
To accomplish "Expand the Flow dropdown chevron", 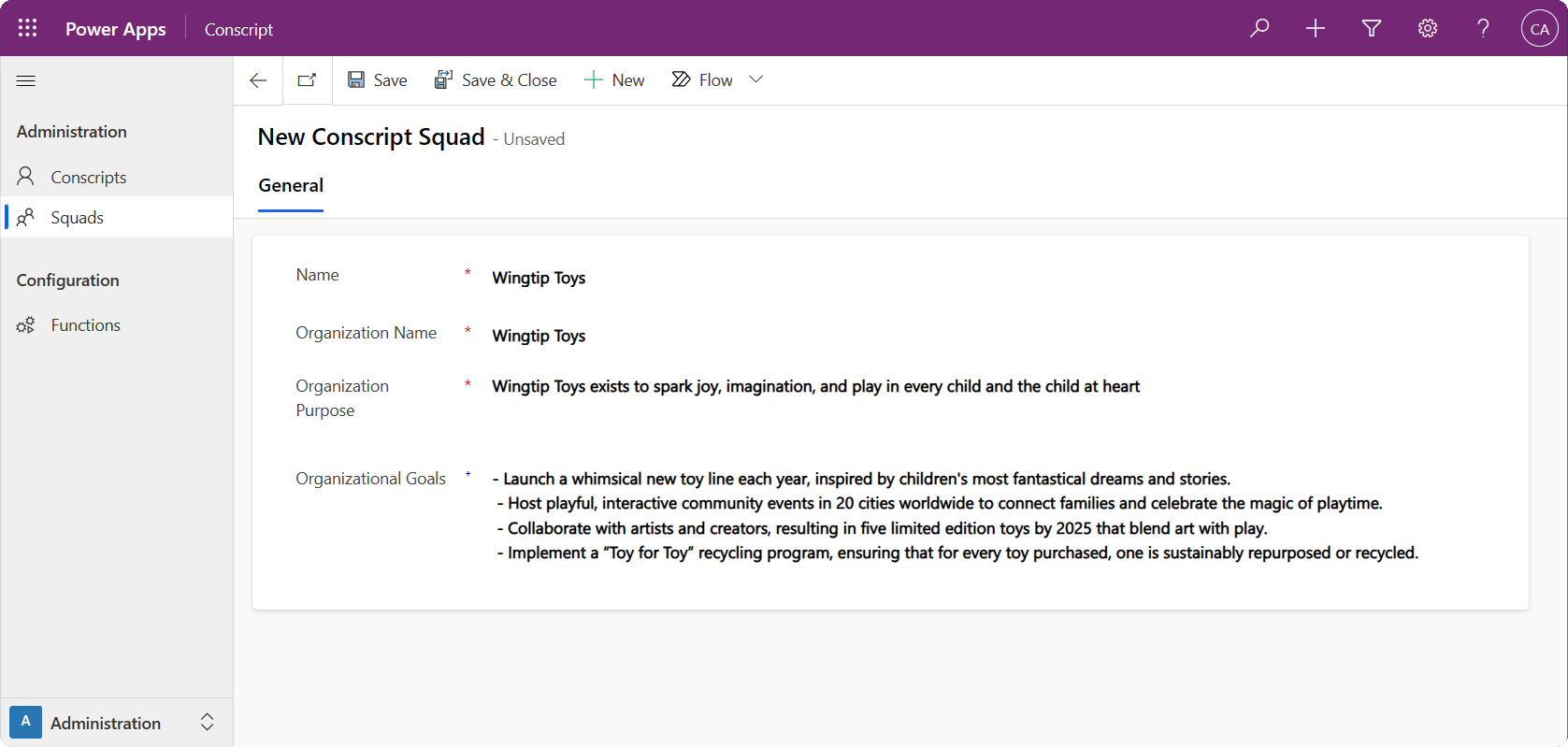I will tap(756, 80).
